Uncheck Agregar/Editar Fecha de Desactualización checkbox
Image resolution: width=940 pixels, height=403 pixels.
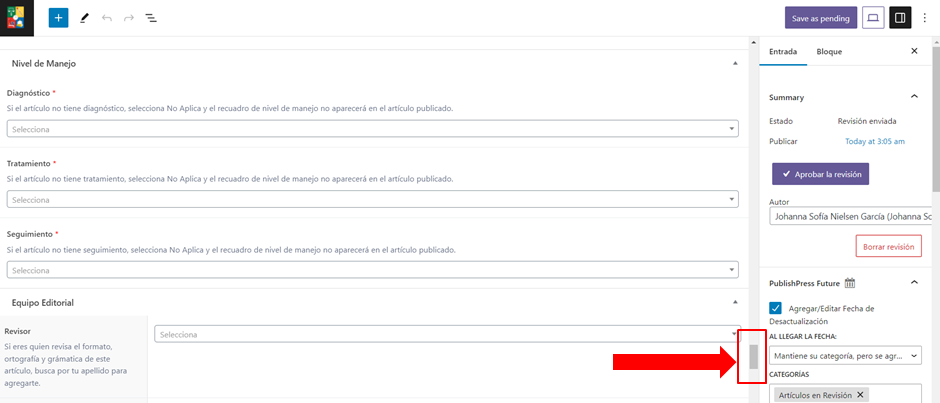click(776, 308)
